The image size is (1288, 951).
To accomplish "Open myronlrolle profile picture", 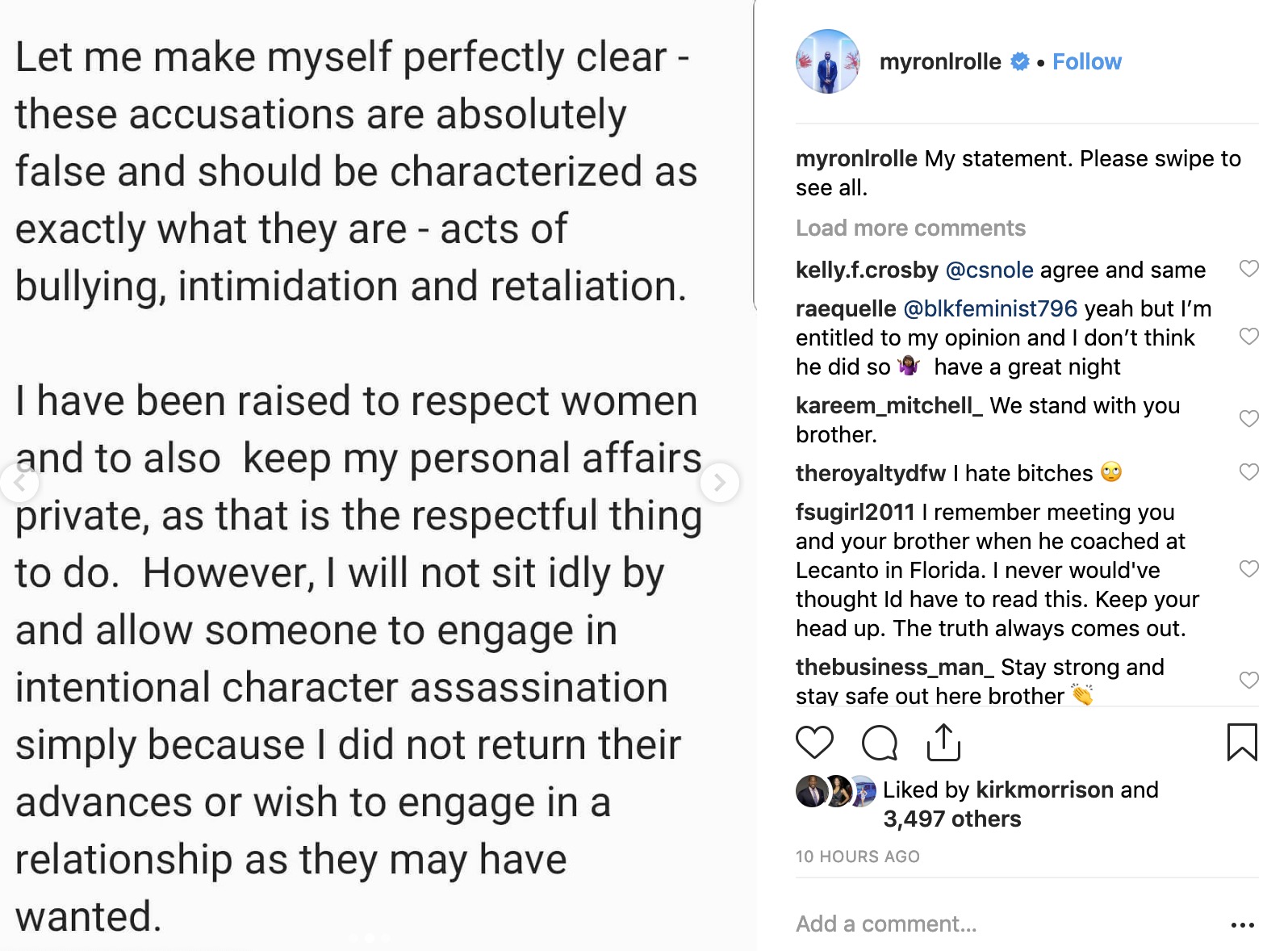I will (827, 62).
